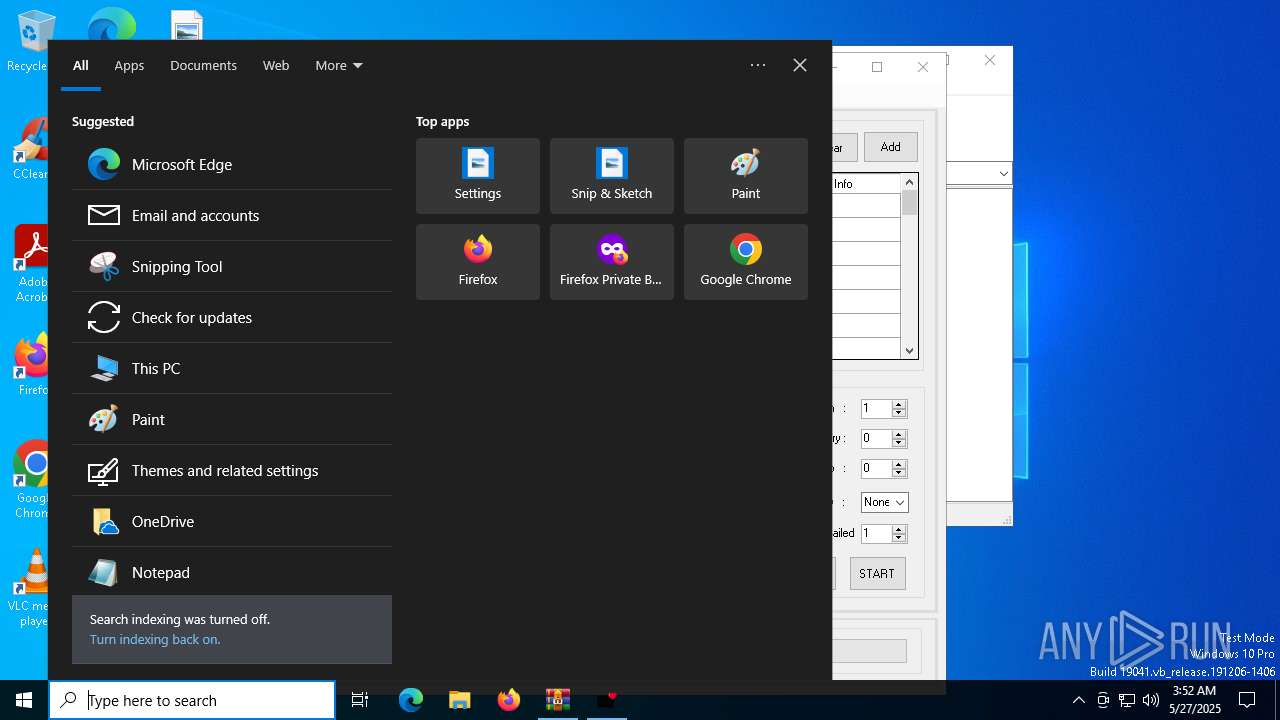This screenshot has height=720, width=1280.
Task: Switch to Documents search tab
Action: tap(203, 65)
